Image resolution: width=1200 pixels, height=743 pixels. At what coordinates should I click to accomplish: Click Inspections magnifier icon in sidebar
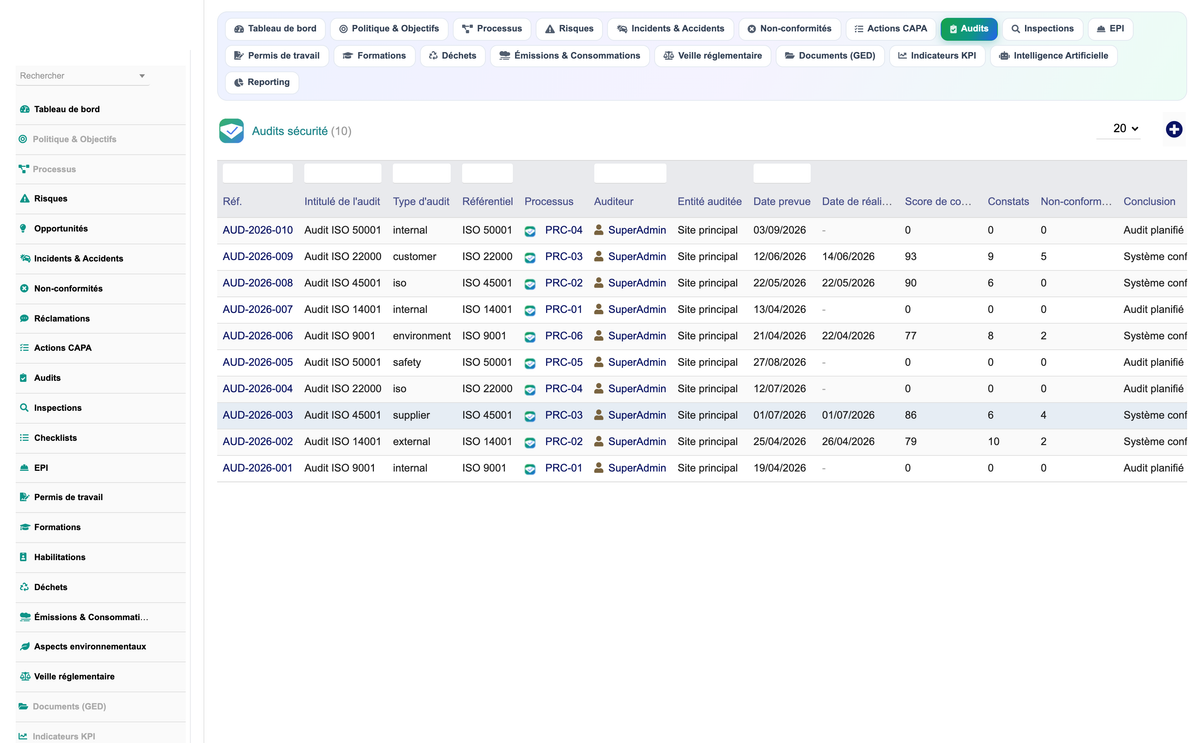pos(24,408)
